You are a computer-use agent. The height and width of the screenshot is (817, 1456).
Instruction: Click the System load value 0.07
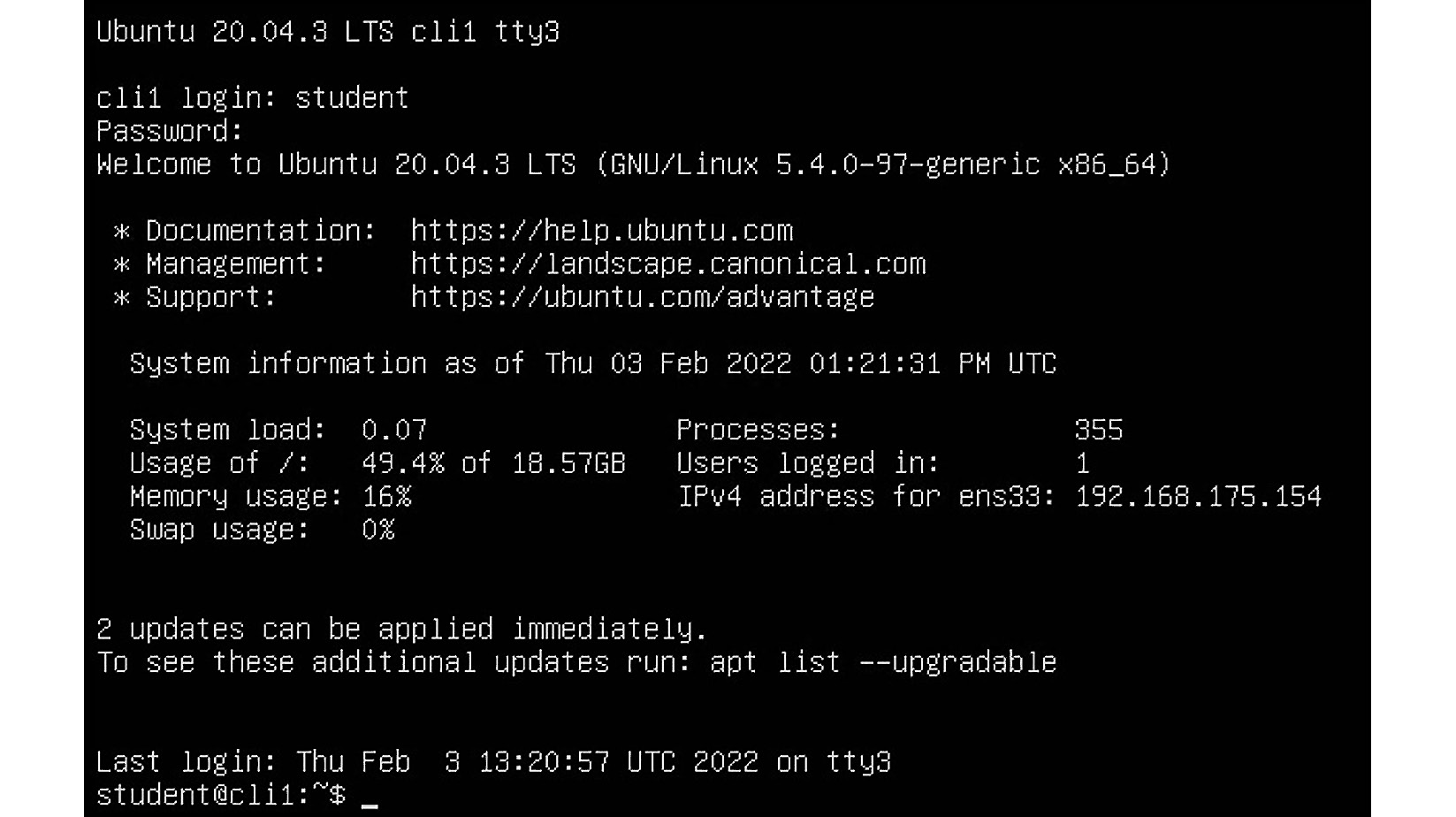394,430
